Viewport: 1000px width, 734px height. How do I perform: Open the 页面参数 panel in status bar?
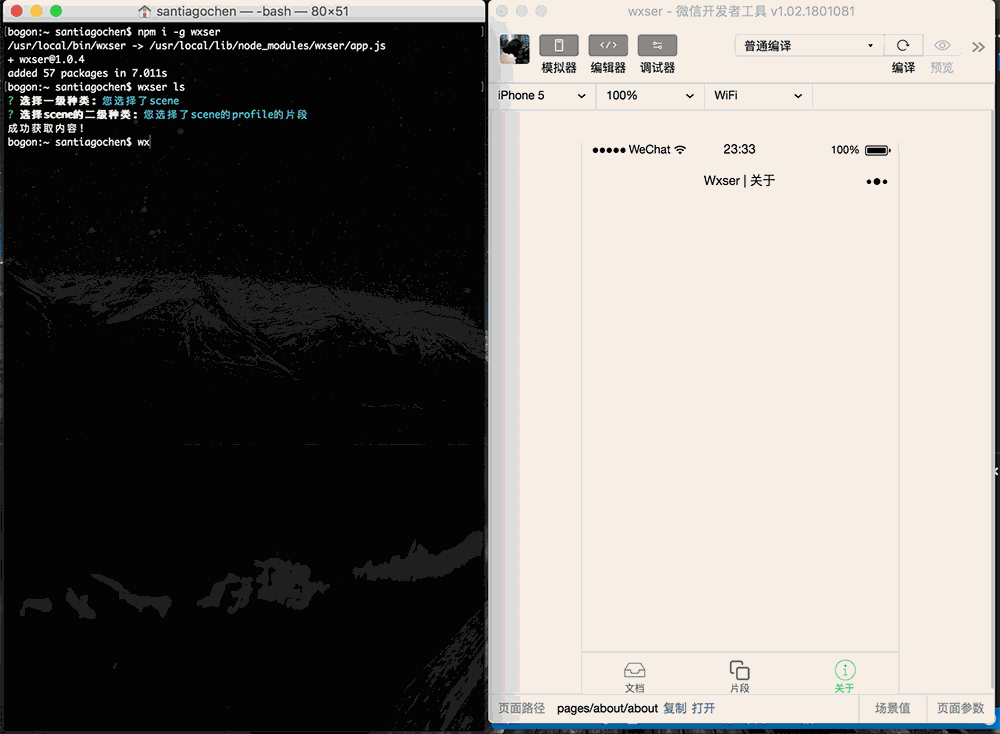960,708
